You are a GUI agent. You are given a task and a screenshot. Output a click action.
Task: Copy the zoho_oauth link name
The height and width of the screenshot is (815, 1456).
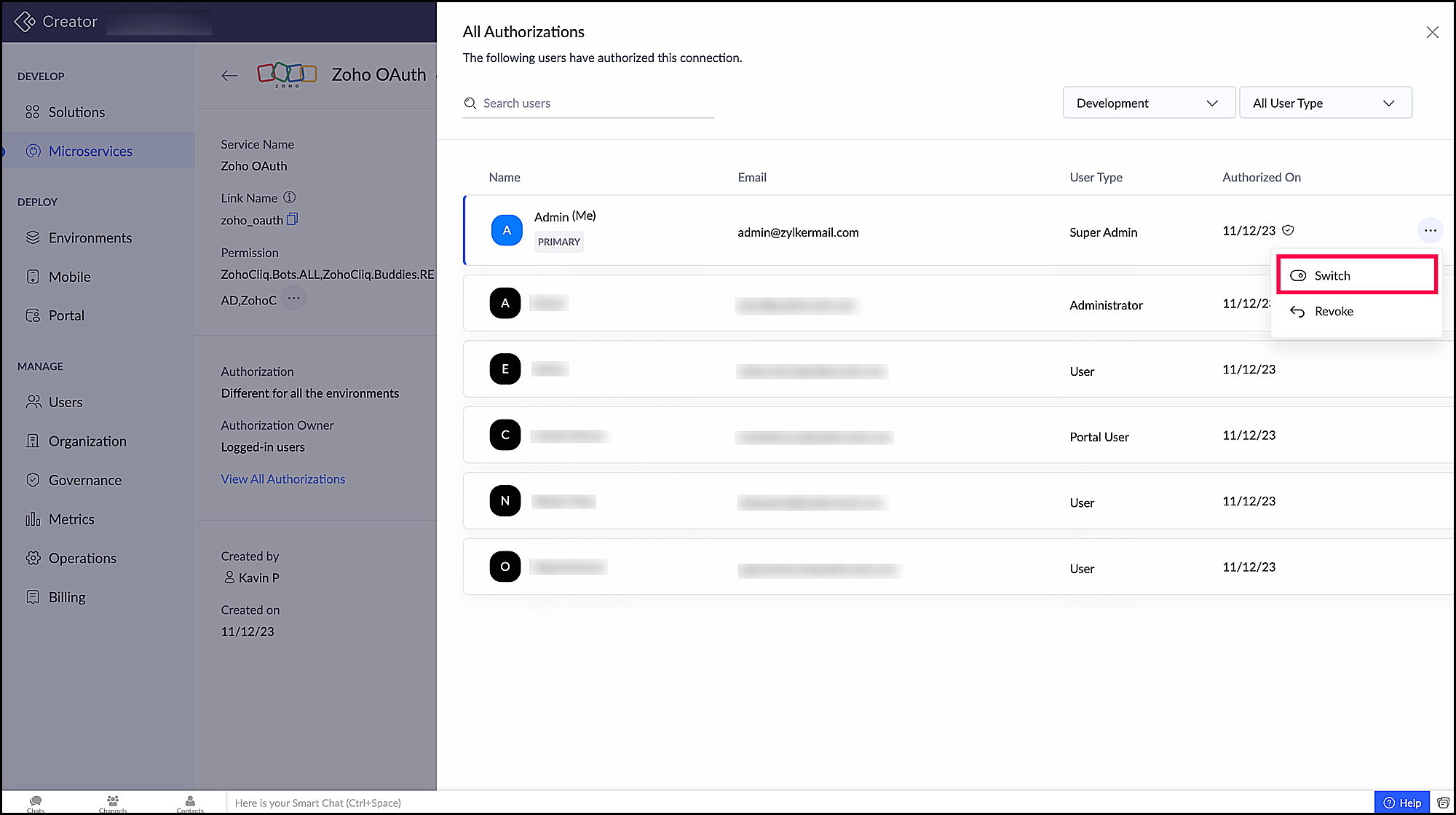coord(292,219)
